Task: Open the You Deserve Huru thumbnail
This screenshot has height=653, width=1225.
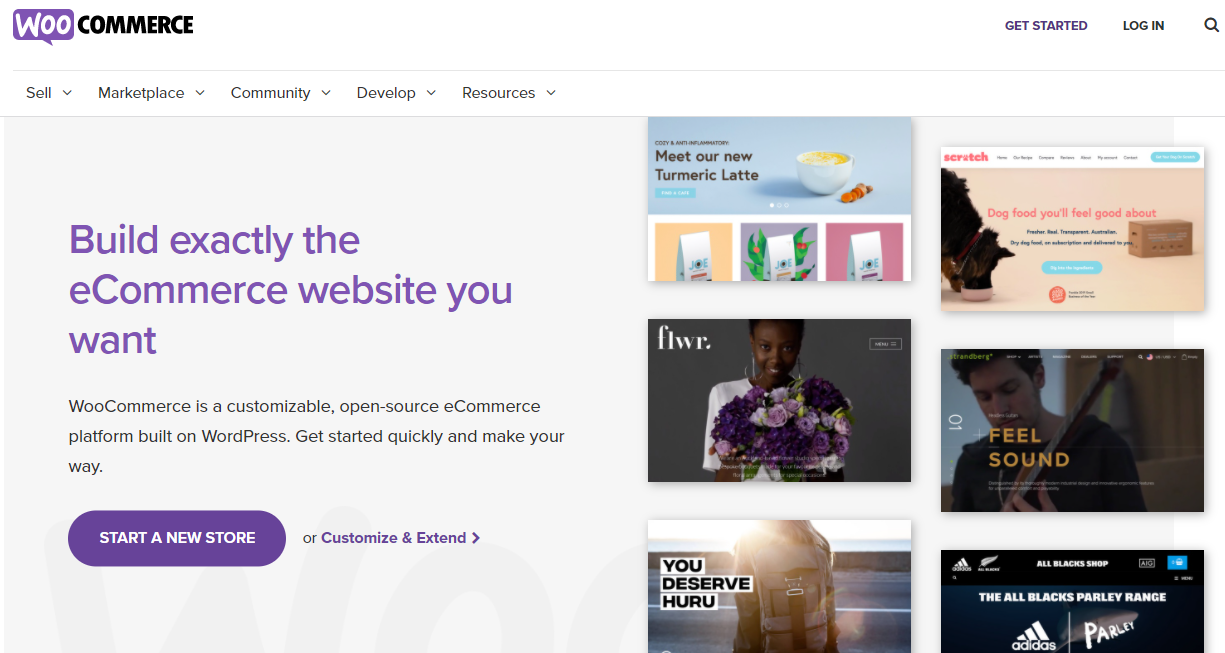Action: point(779,586)
